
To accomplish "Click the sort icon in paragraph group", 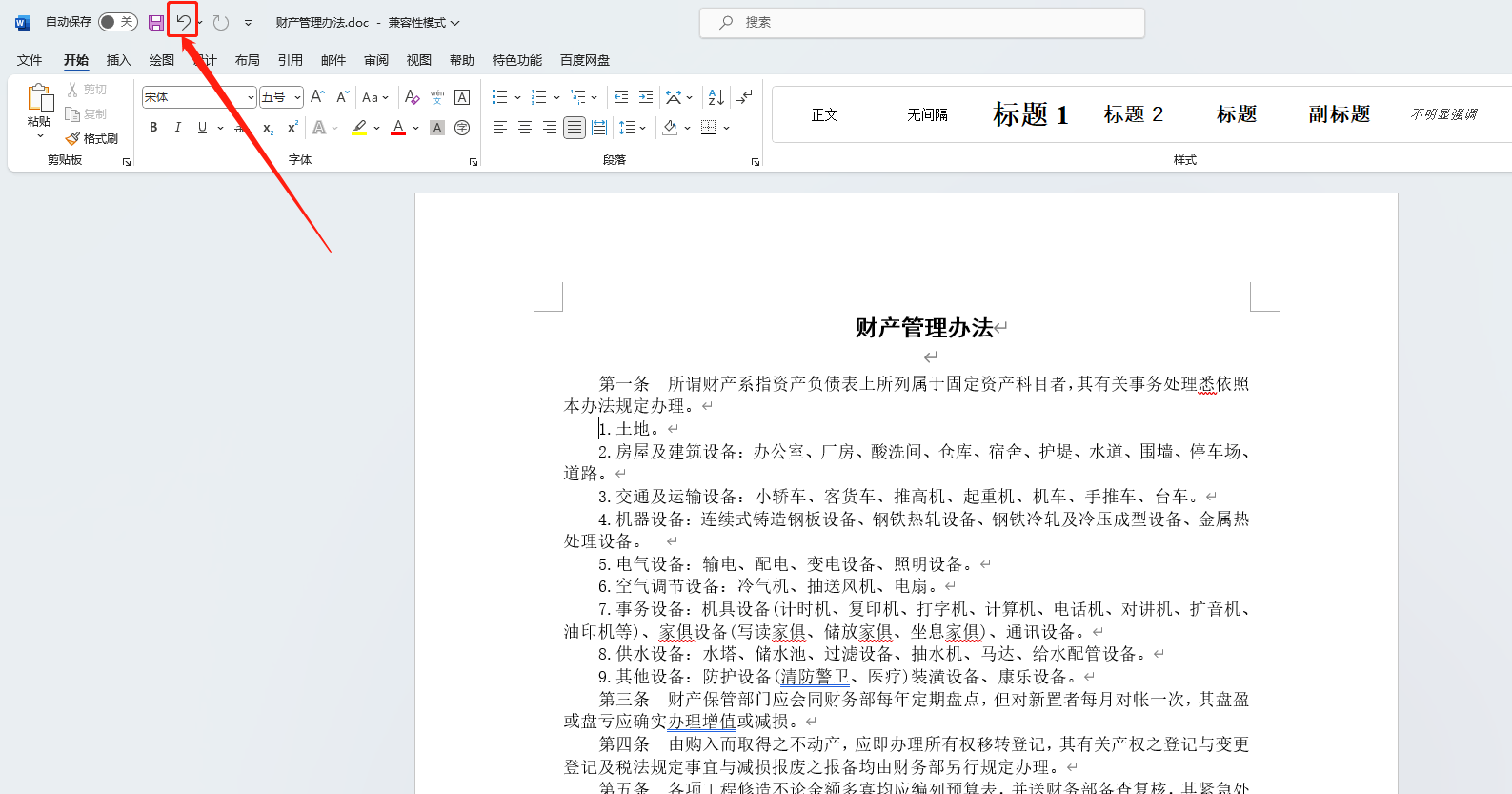I will coord(716,97).
